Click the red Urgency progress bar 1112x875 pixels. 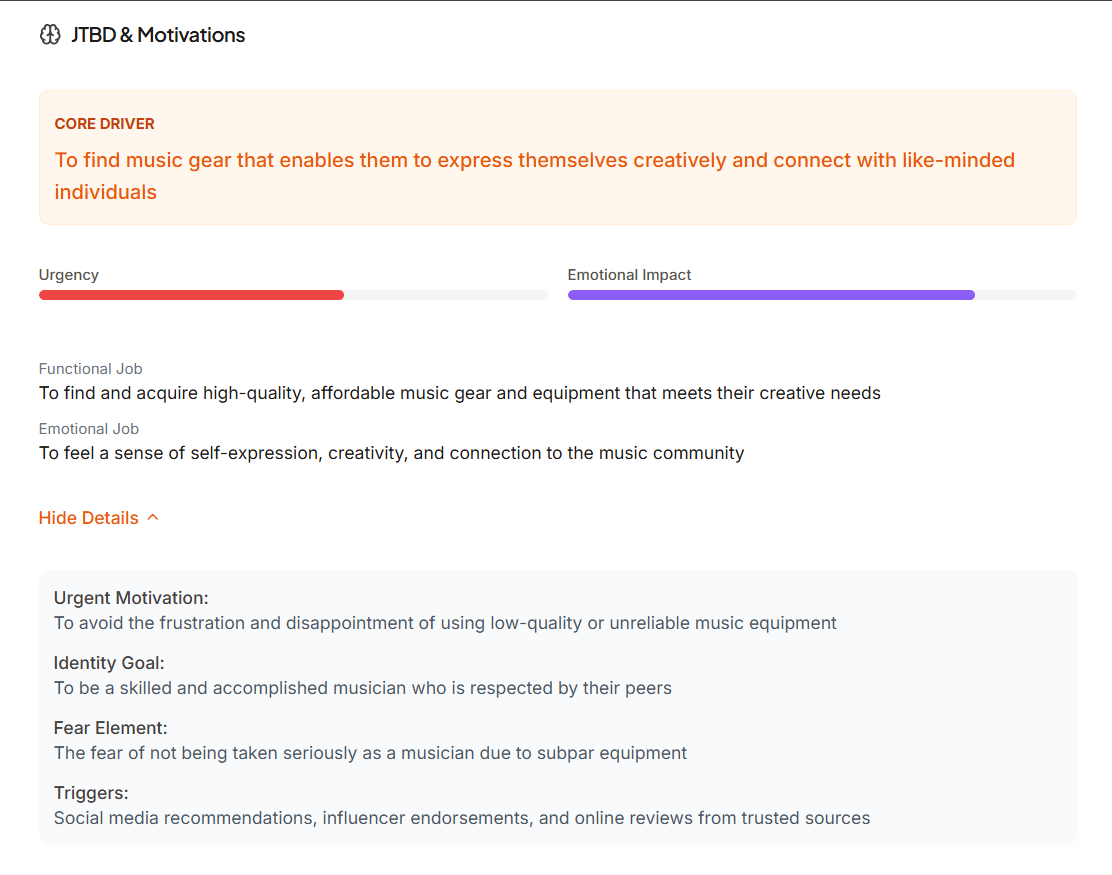tap(190, 294)
